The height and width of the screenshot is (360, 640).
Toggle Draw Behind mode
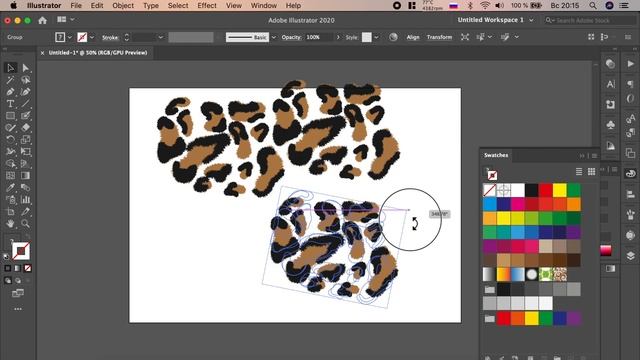(x=18, y=280)
